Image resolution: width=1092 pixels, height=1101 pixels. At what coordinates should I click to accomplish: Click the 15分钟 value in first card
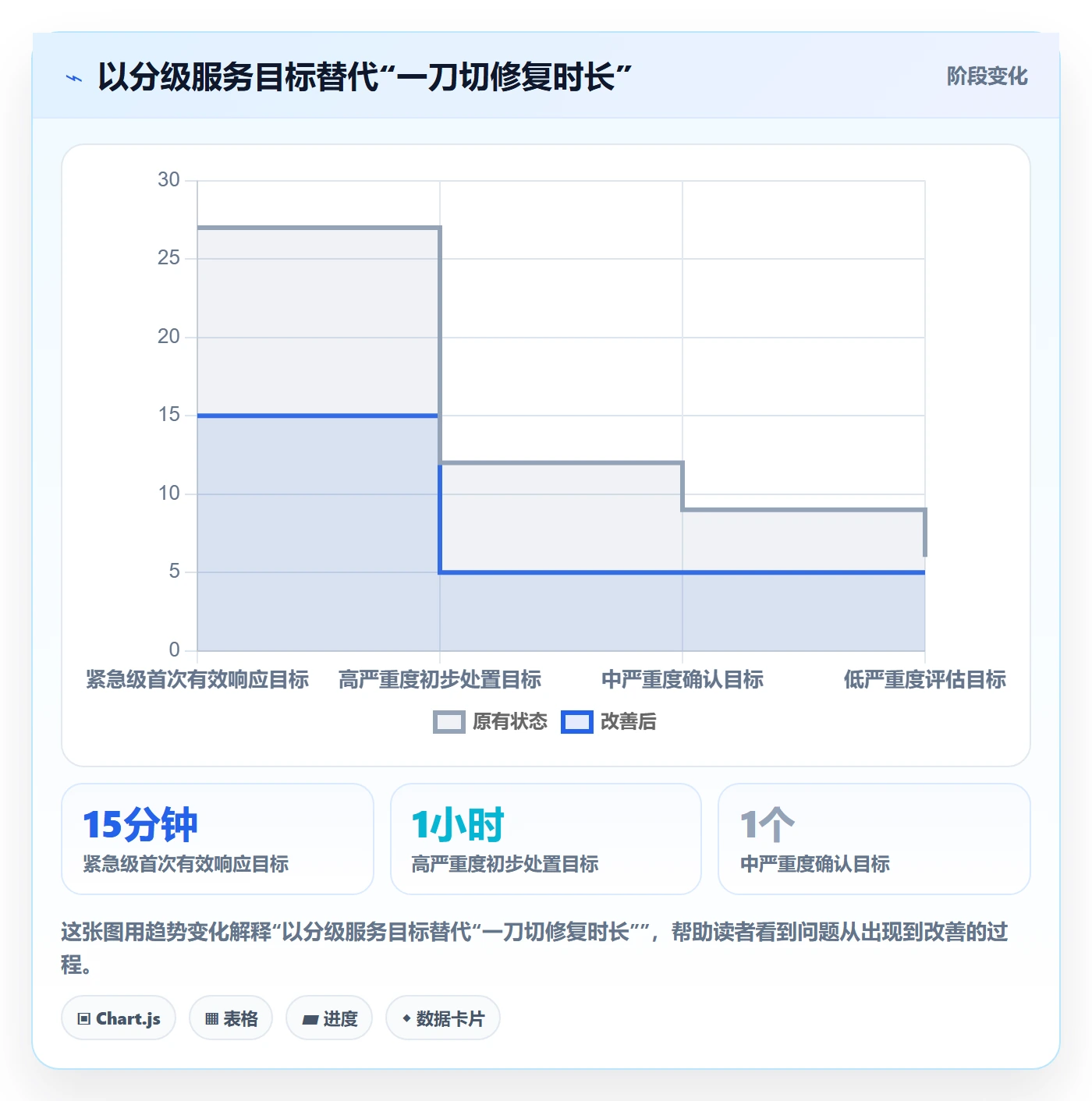click(140, 825)
